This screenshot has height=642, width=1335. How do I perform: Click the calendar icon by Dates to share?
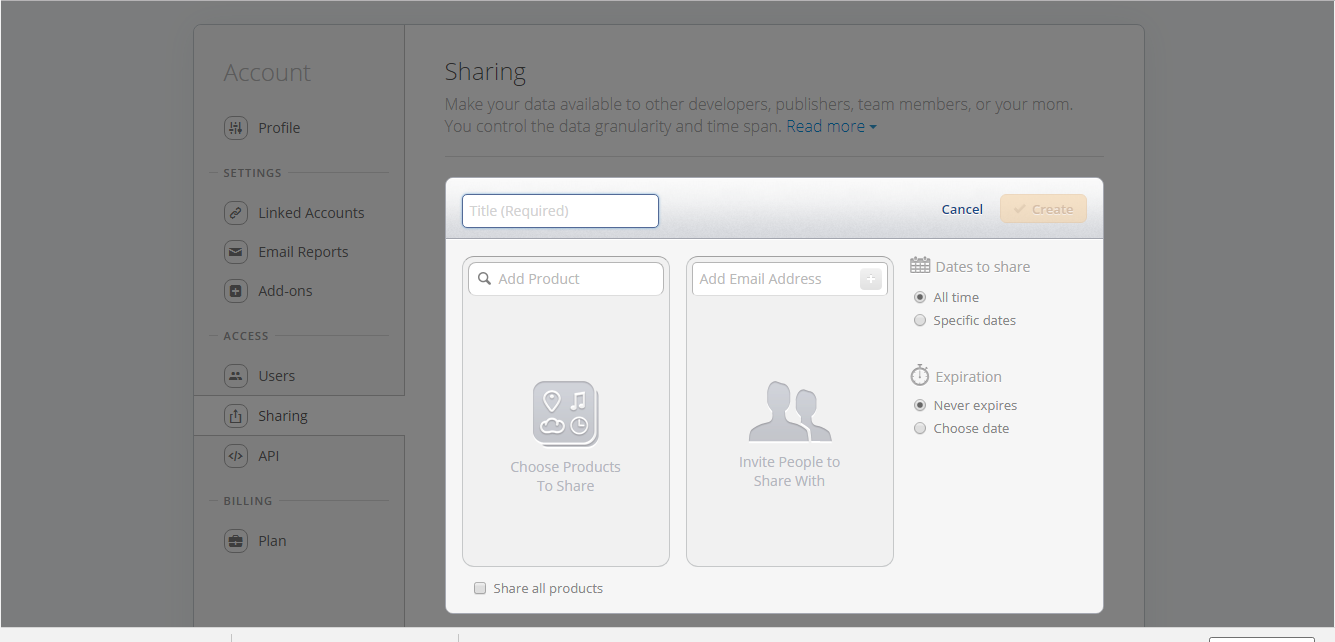920,266
